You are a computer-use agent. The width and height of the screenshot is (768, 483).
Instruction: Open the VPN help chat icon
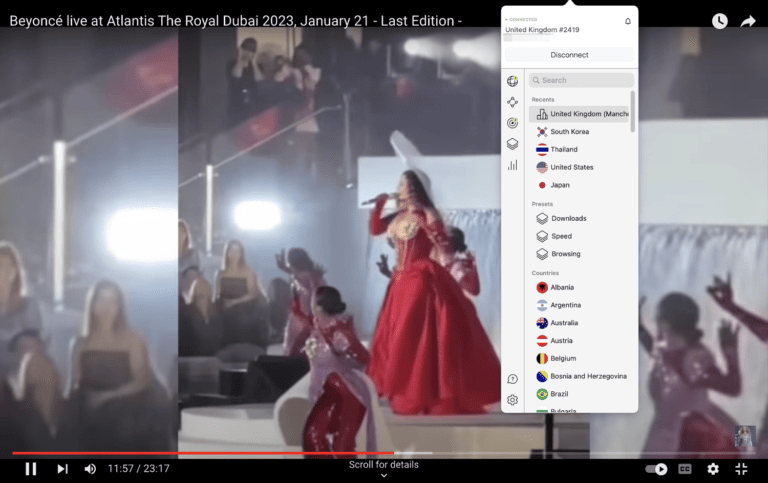click(x=512, y=379)
